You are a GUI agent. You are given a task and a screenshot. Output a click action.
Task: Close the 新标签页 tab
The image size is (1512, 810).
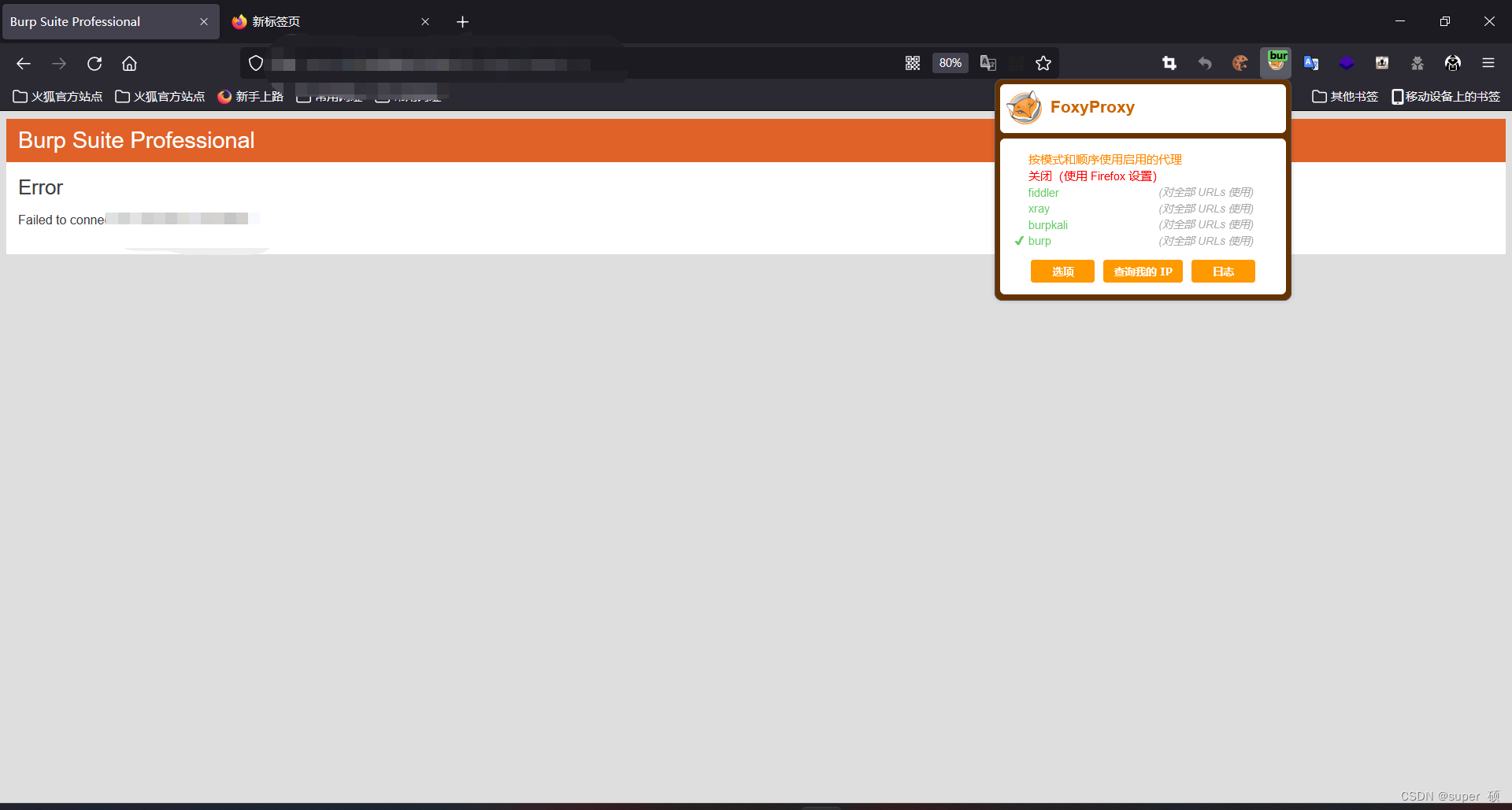point(425,22)
